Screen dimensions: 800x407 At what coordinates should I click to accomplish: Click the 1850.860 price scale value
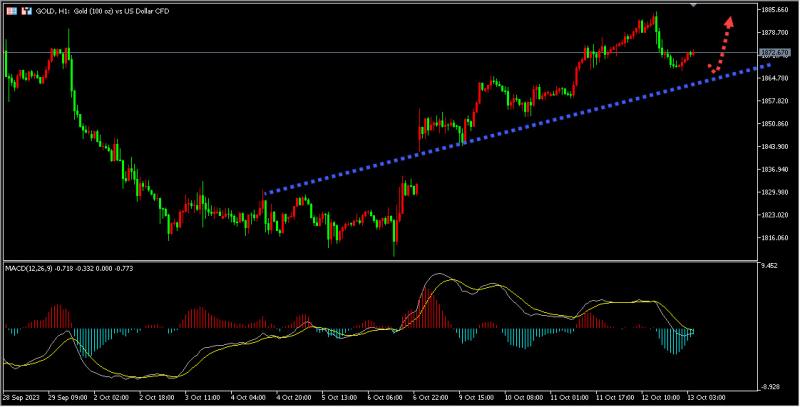tap(776, 123)
